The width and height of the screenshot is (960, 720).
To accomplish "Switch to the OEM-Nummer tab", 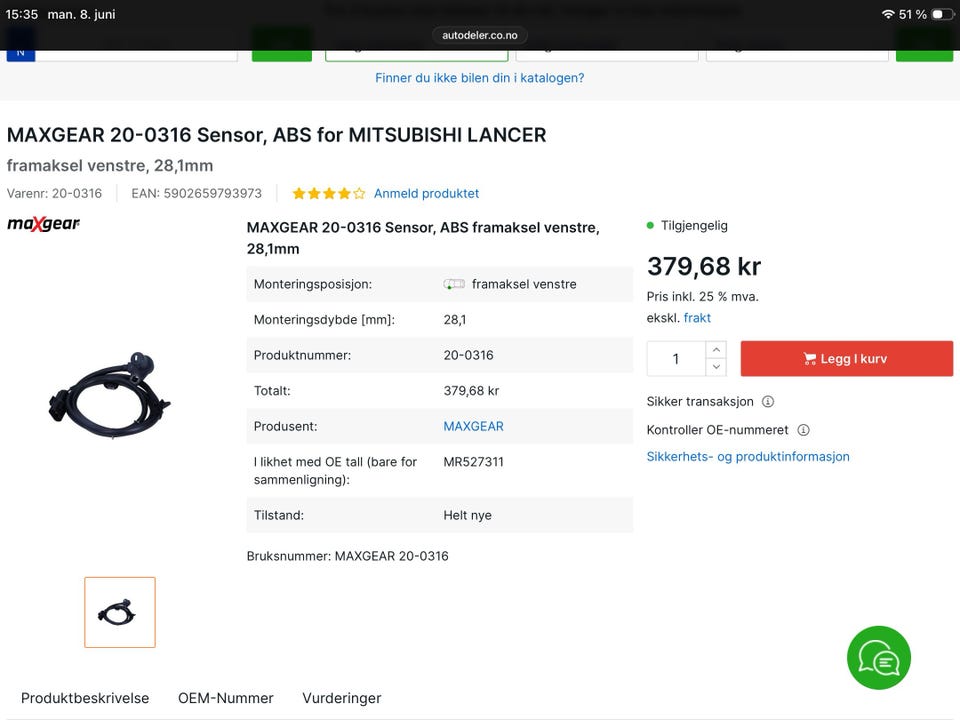I will point(226,698).
